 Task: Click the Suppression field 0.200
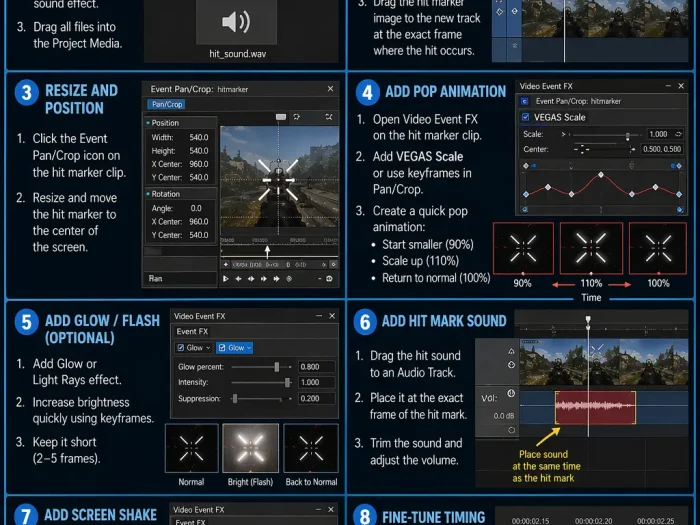316,398
